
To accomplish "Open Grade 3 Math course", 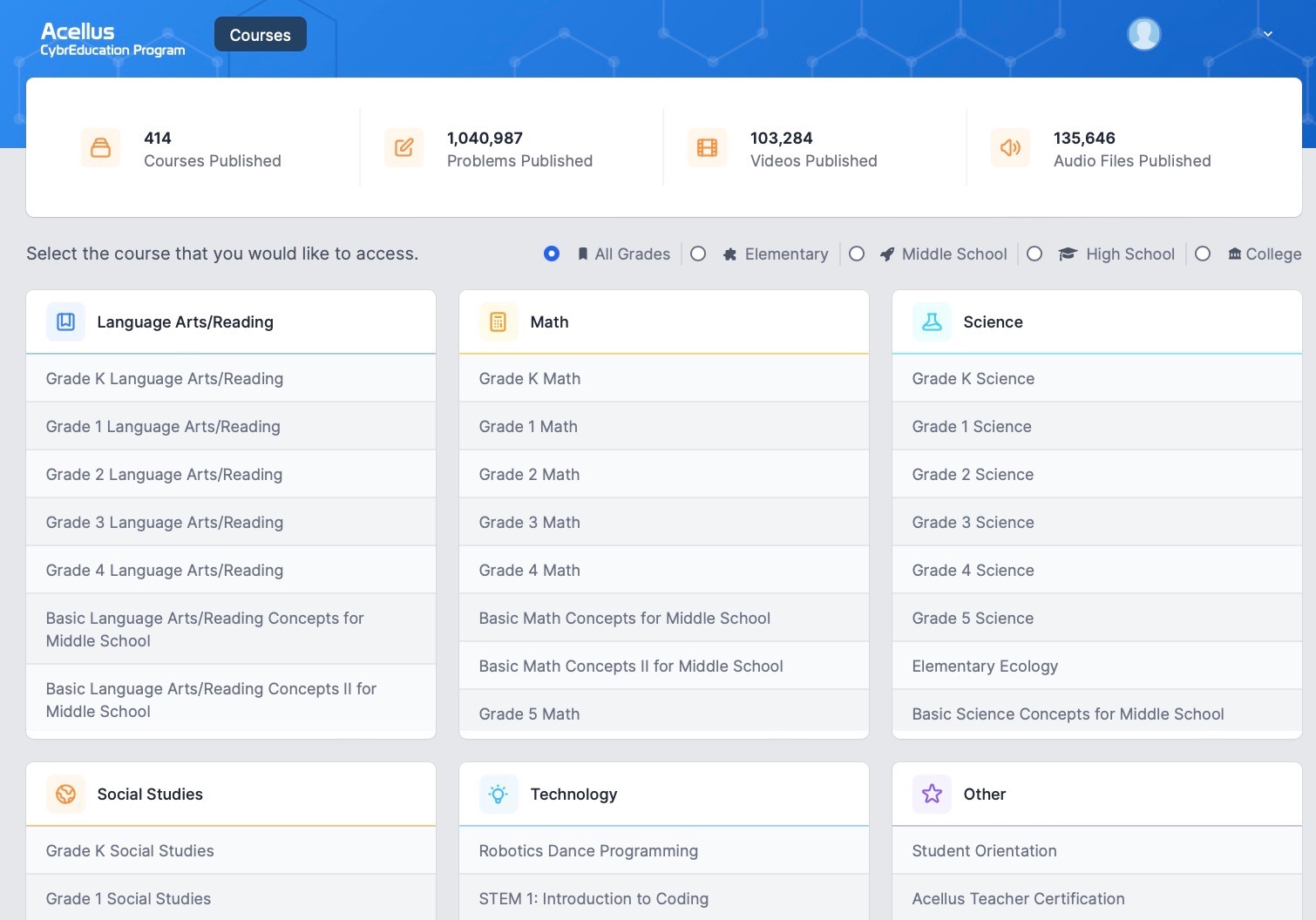I will click(x=664, y=522).
